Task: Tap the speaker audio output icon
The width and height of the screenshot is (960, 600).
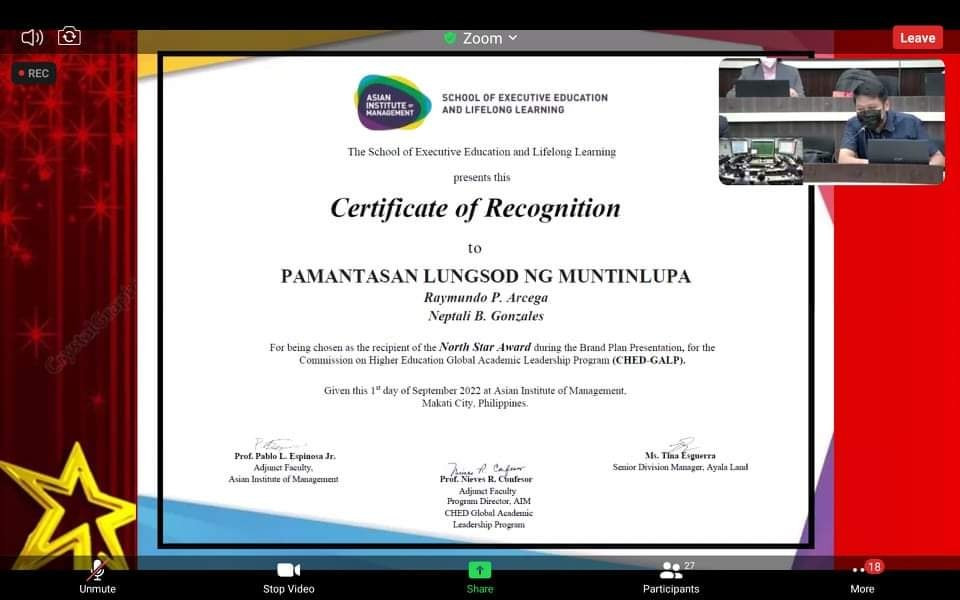Action: (32, 38)
